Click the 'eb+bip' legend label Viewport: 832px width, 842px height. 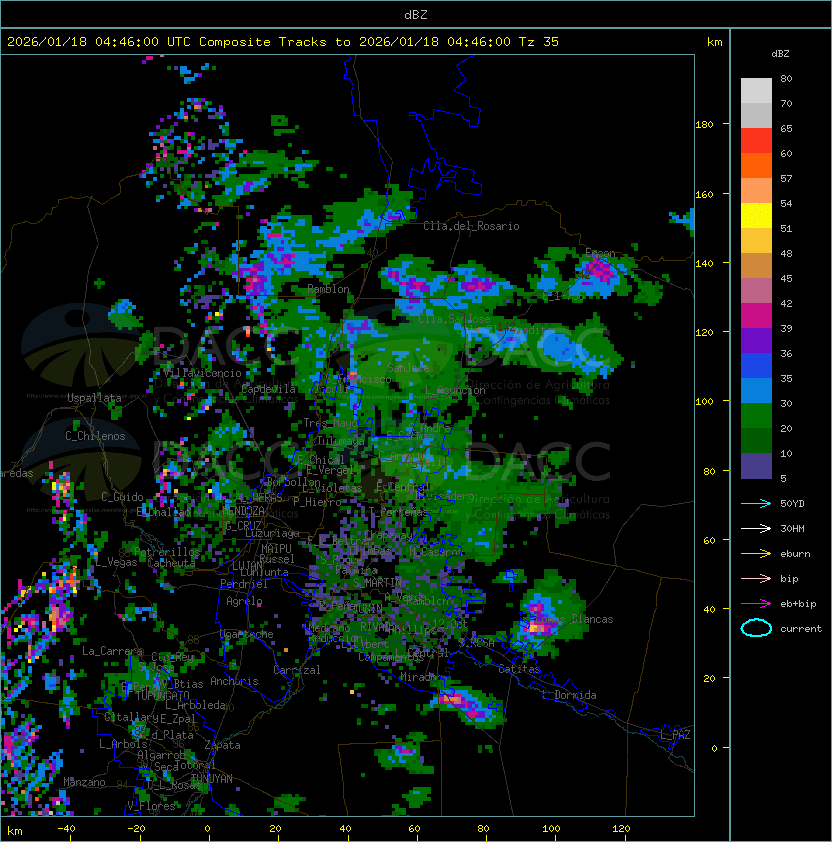pos(798,604)
